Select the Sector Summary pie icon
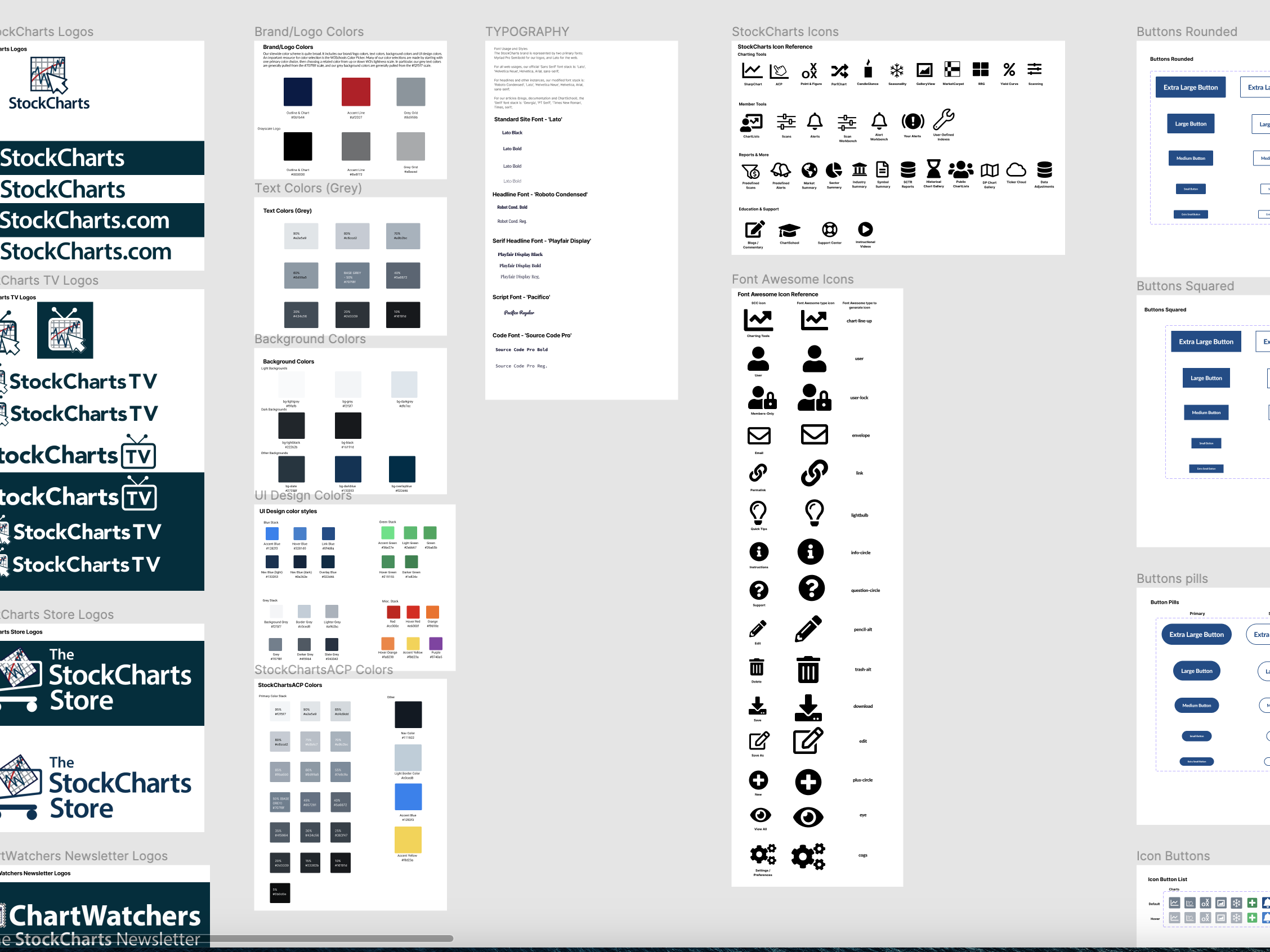This screenshot has width=1270, height=952. coord(834,170)
